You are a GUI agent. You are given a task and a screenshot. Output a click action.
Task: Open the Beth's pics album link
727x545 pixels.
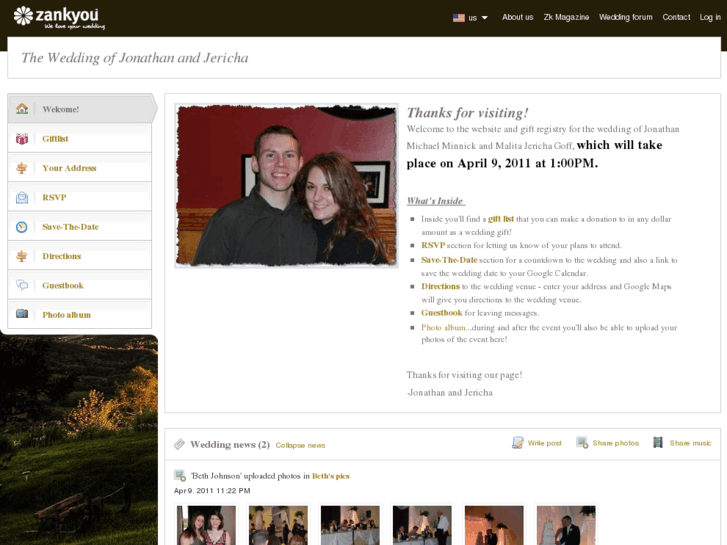click(x=331, y=476)
